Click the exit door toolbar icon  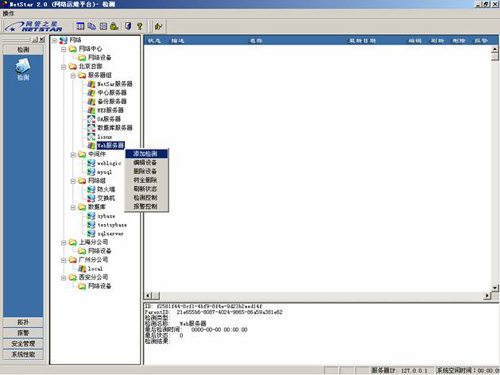click(128, 26)
